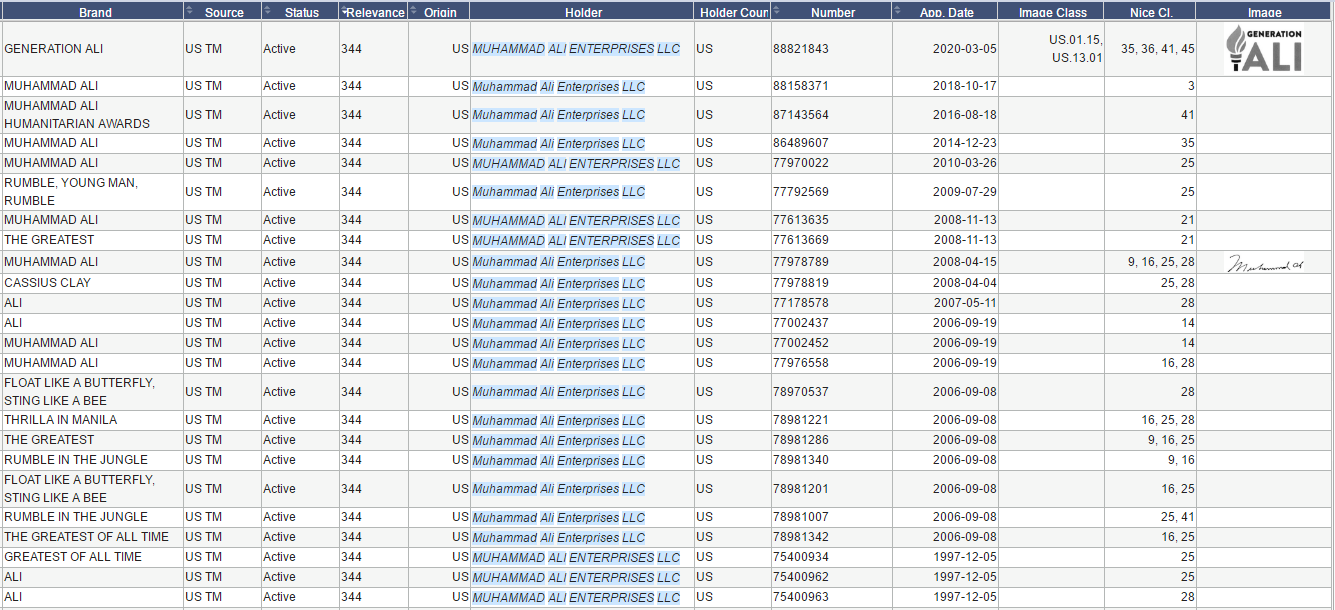This screenshot has height=610, width=1335.
Task: Select the trademark number 75400962
Action: click(x=801, y=577)
